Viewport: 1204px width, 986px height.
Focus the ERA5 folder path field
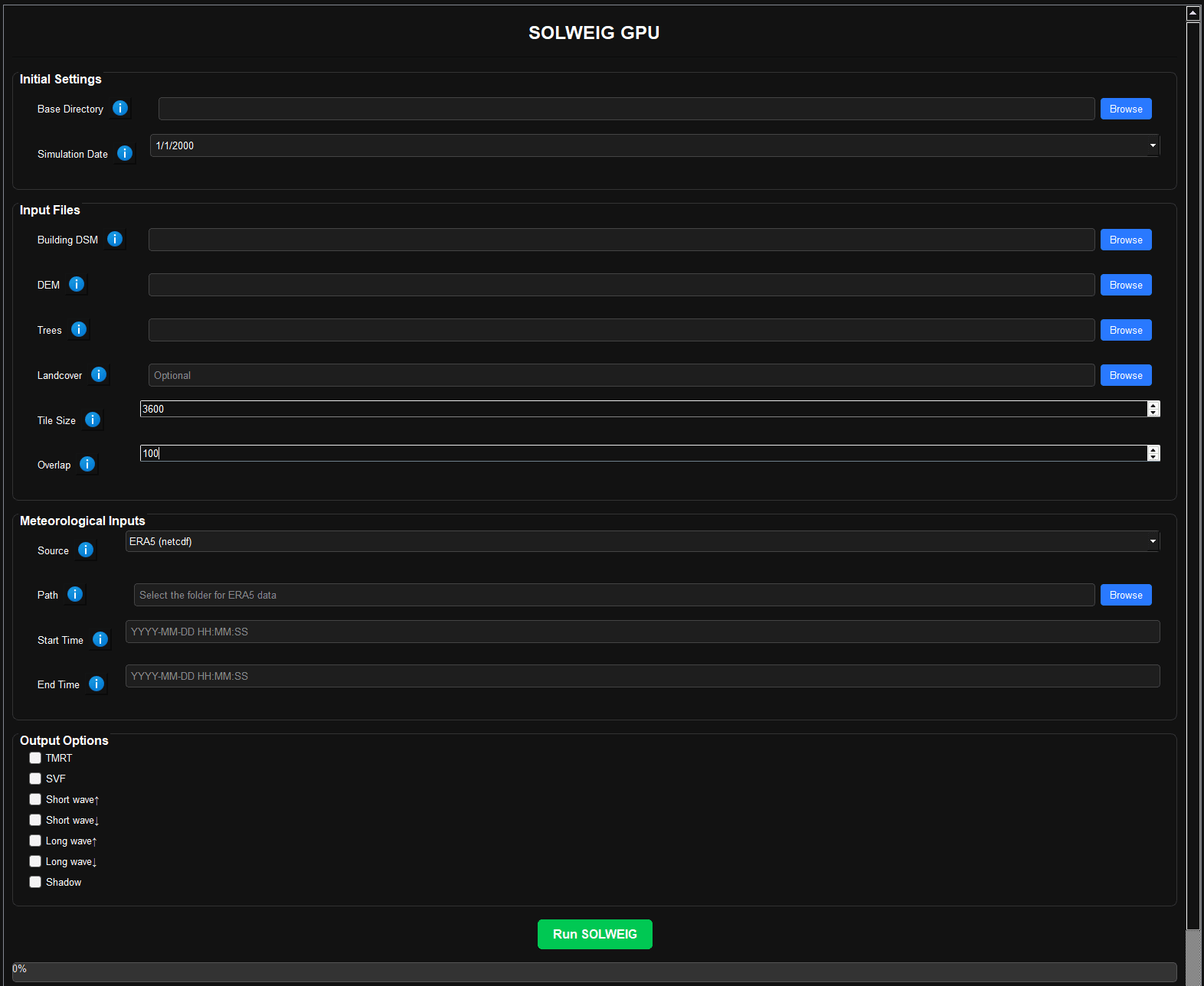(x=614, y=595)
